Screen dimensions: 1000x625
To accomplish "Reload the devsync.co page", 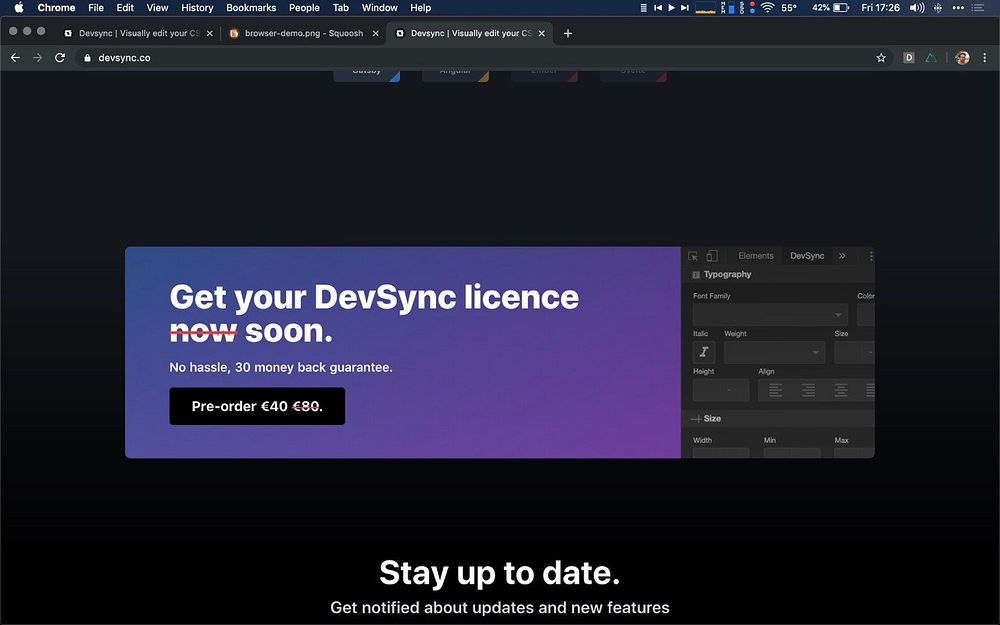I will click(60, 58).
